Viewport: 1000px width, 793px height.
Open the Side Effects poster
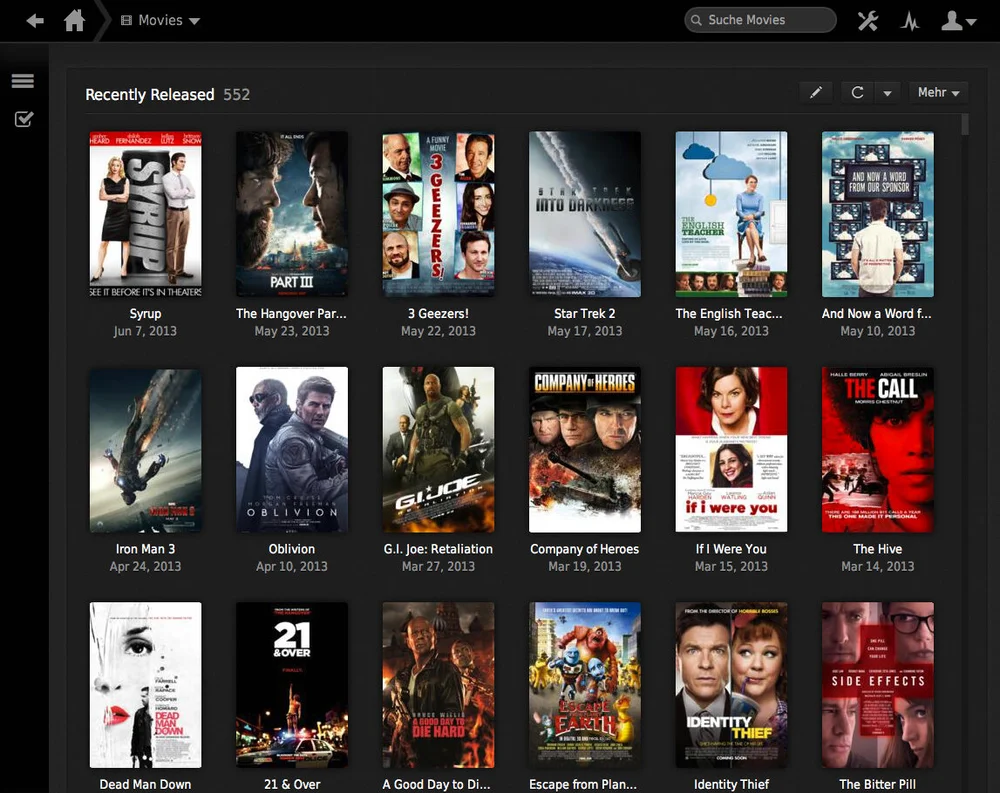click(x=878, y=685)
